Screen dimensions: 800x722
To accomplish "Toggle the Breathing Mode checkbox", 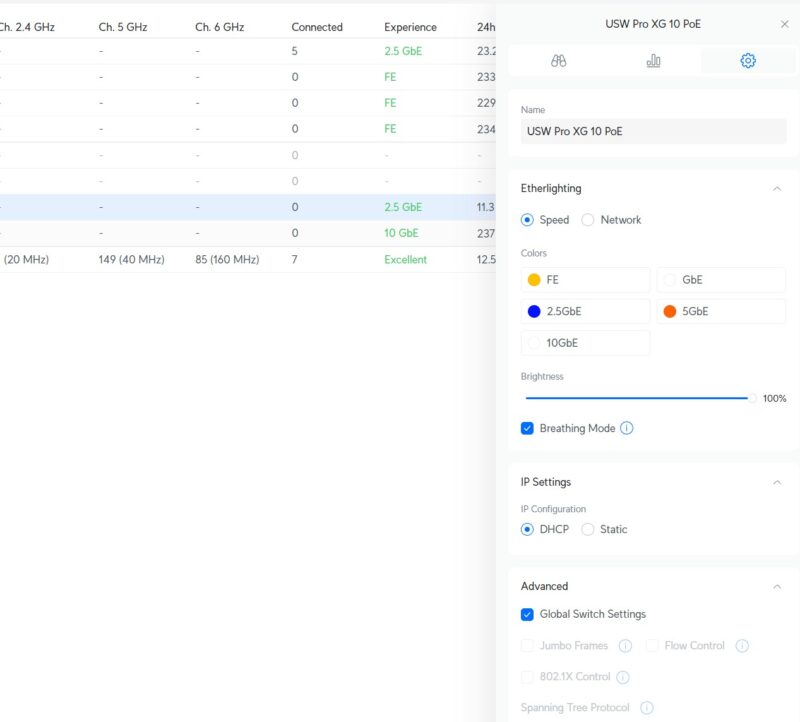I will point(527,428).
